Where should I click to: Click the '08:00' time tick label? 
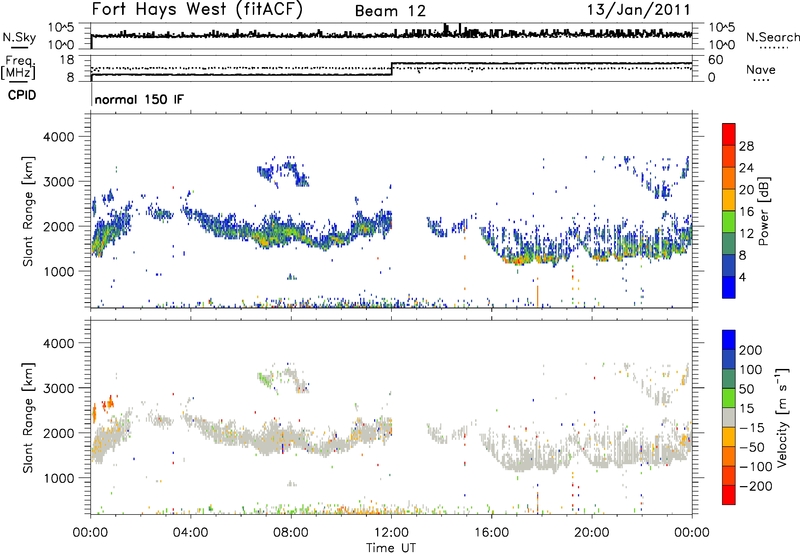tap(291, 533)
